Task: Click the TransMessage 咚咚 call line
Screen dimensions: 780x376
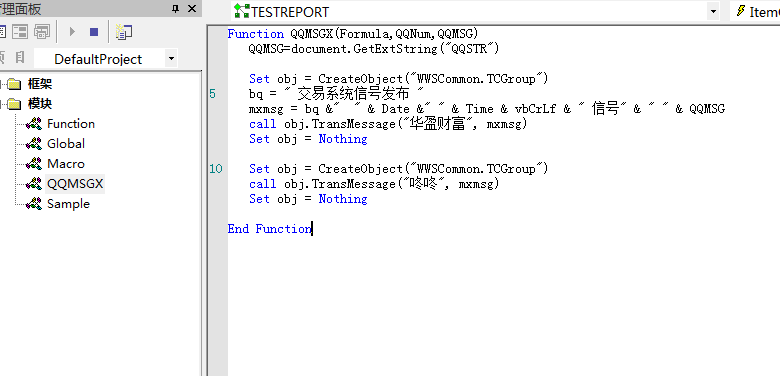Action: pyautogui.click(x=374, y=184)
